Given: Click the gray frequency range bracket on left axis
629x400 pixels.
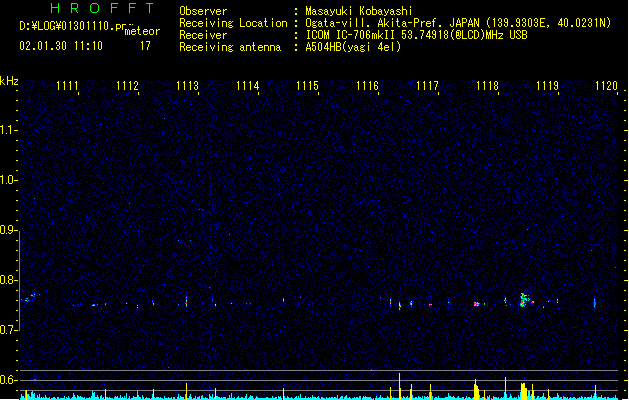Looking at the screenshot, I should pos(20,281).
